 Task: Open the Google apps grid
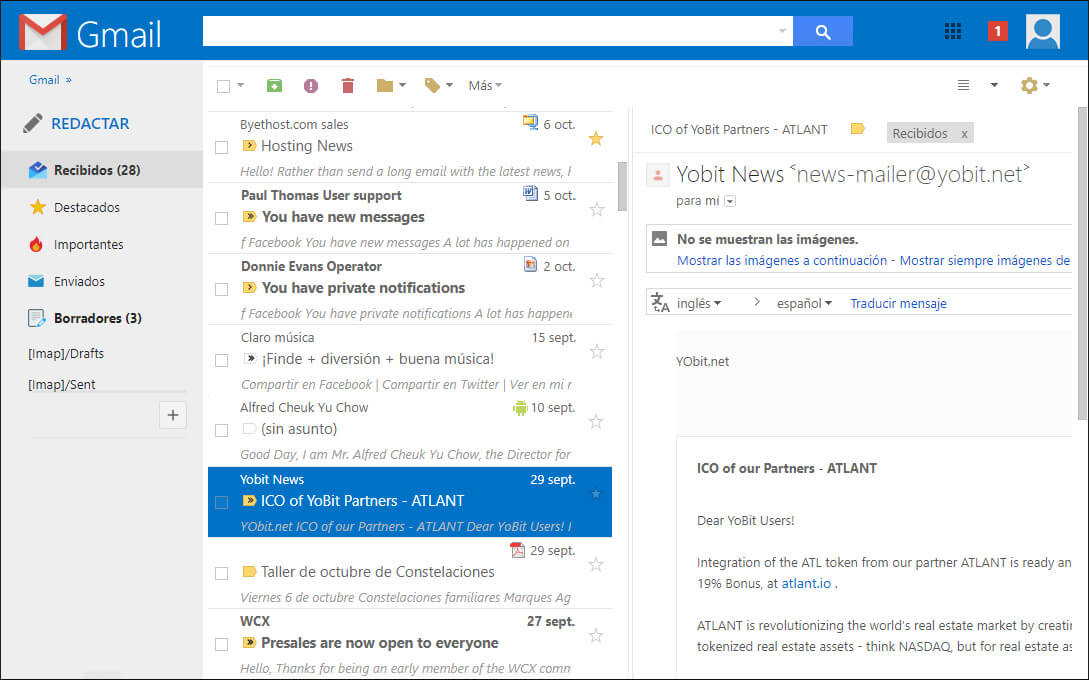tap(953, 31)
